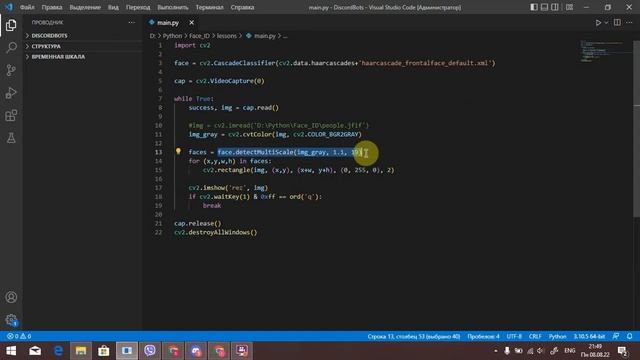
Task: Change indentation via Пробелов: 4
Action: 483,336
